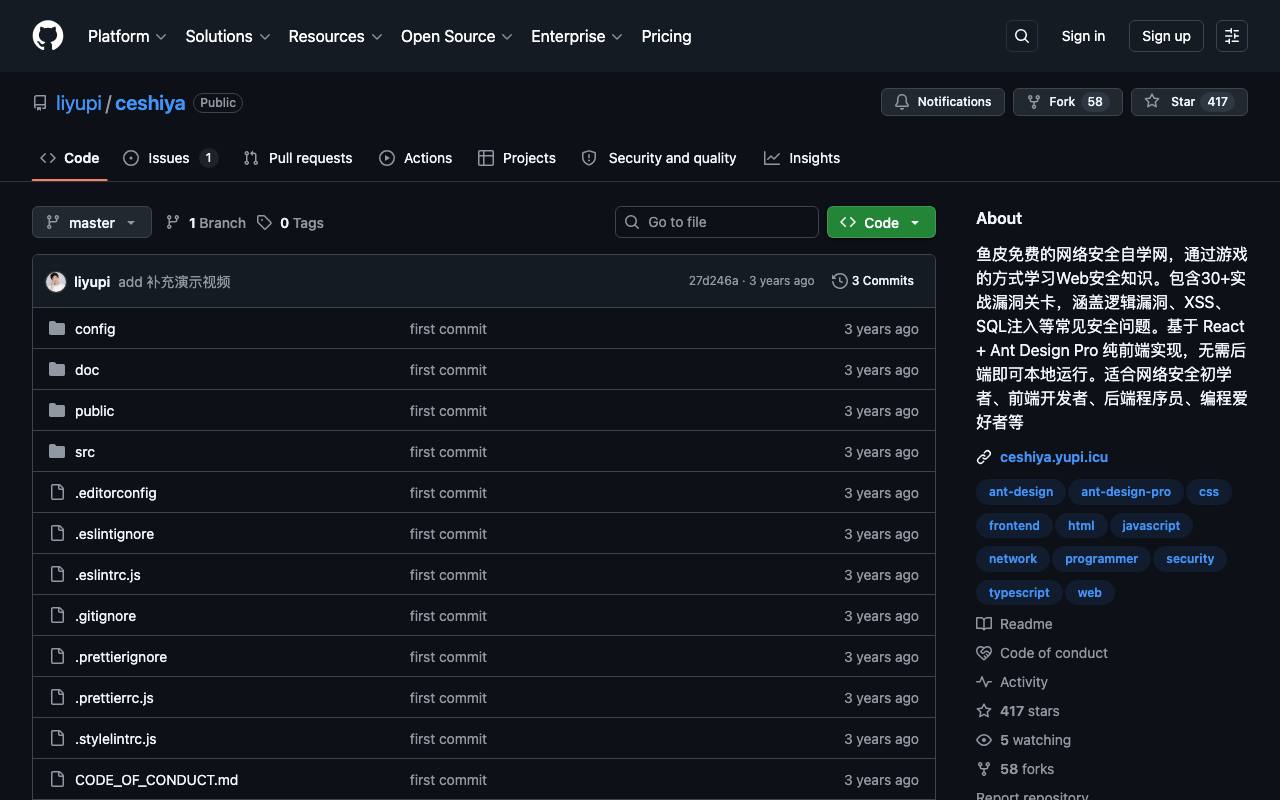
Task: Open the ceshiya repository name link
Action: coord(150,103)
